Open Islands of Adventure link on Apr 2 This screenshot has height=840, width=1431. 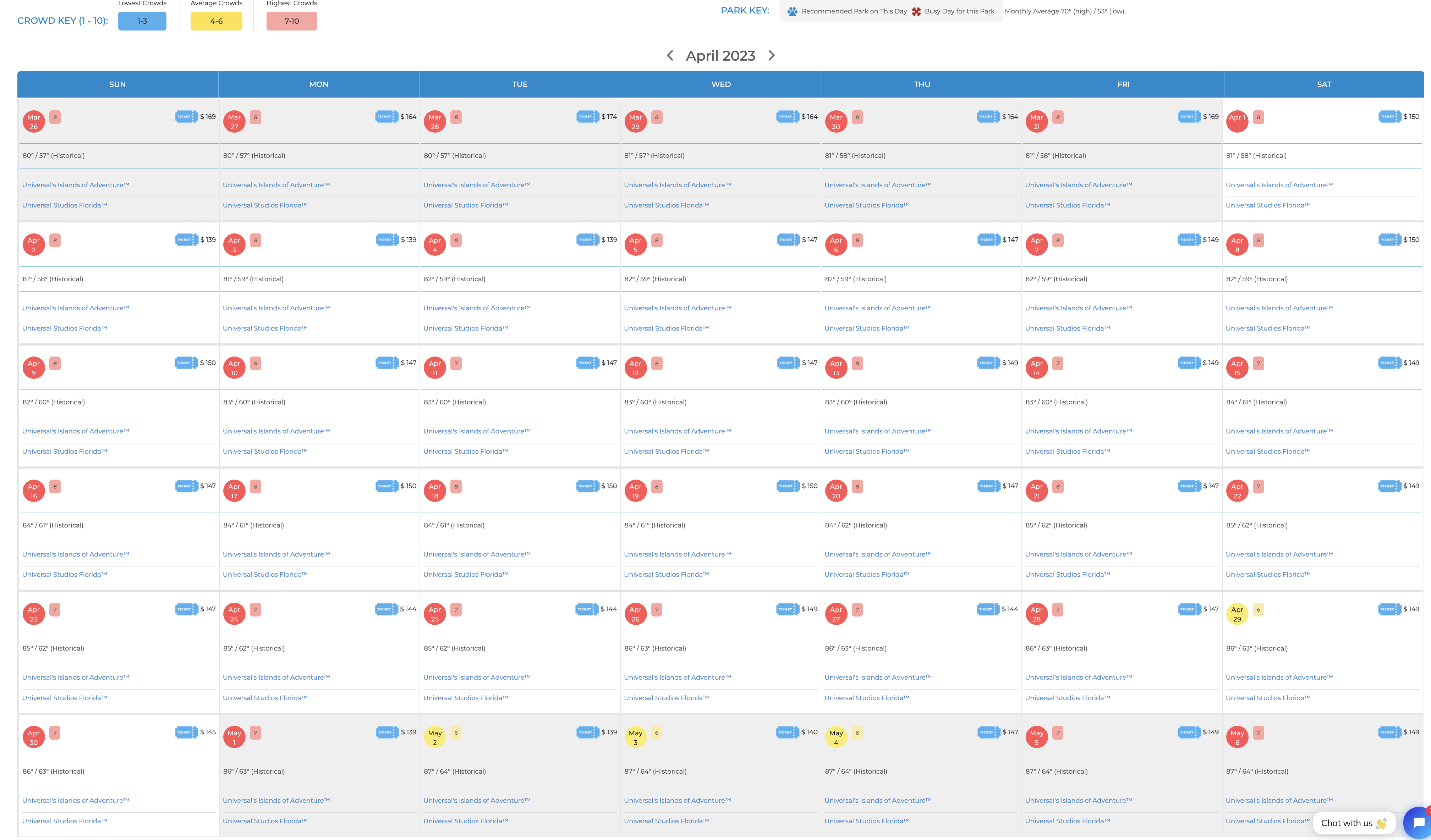point(76,308)
